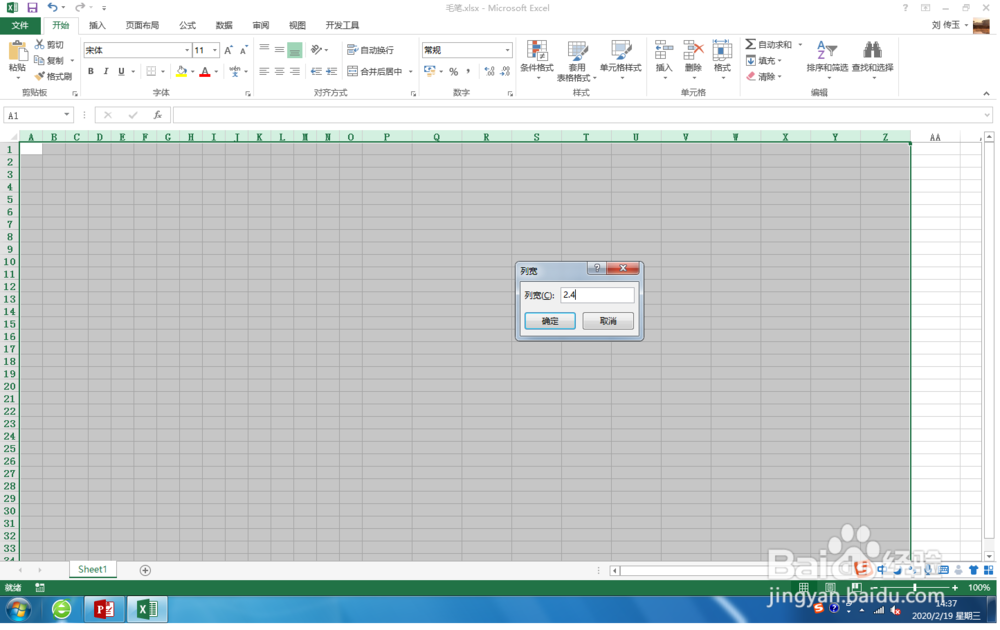The image size is (1000, 630).
Task: Click 确定 in the column width dialog
Action: click(548, 320)
